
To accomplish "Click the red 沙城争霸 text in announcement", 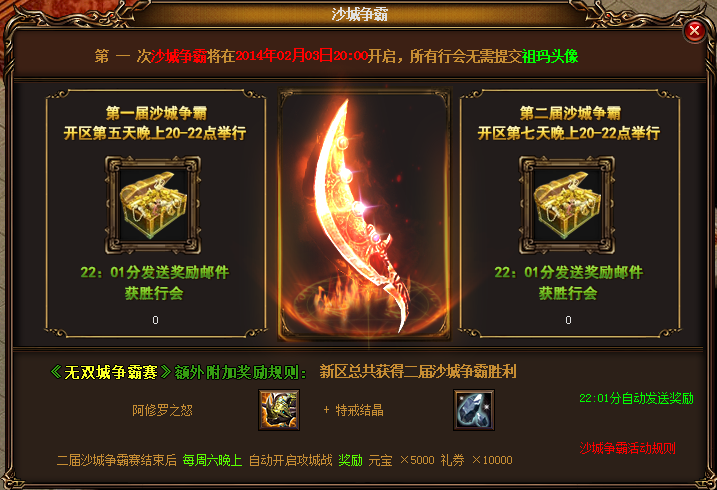I will pos(179,56).
